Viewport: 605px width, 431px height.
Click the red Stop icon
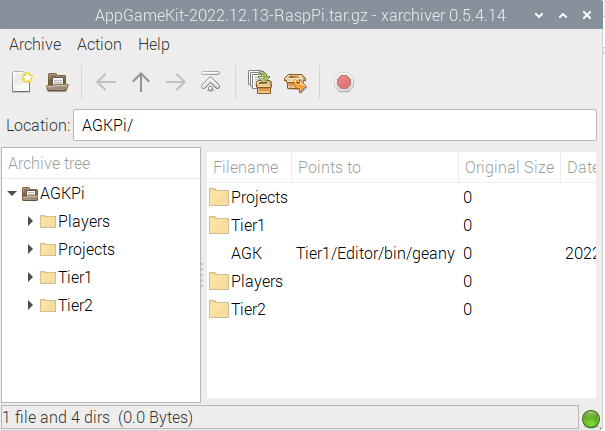click(344, 82)
